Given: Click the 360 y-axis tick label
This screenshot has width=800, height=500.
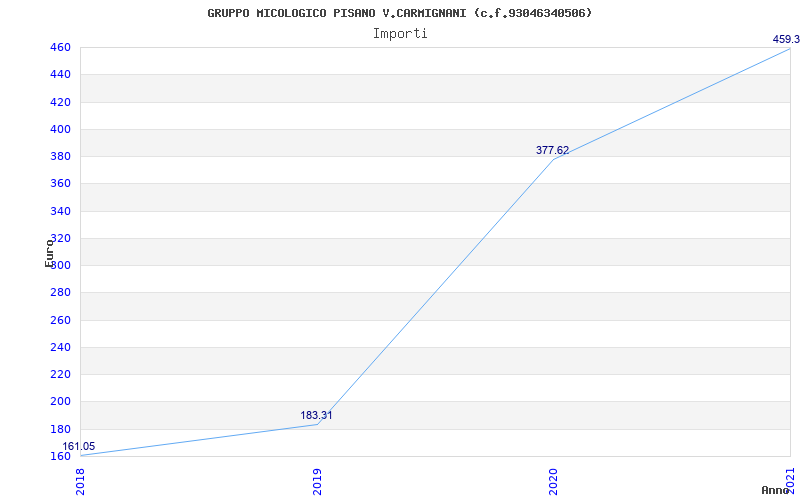Looking at the screenshot, I should point(60,184).
